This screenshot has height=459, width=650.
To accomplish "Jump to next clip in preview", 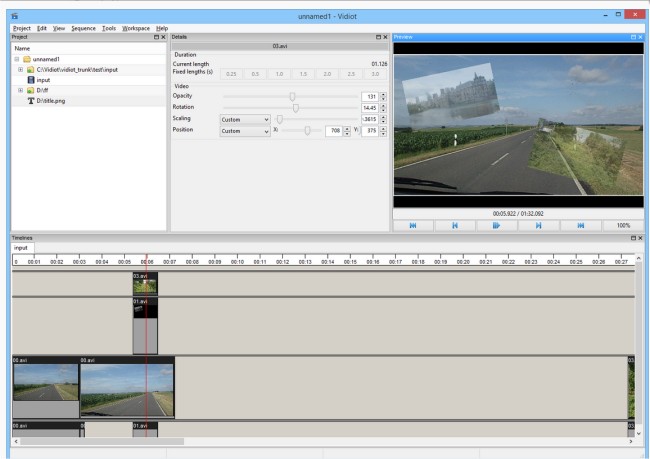I will 539,226.
